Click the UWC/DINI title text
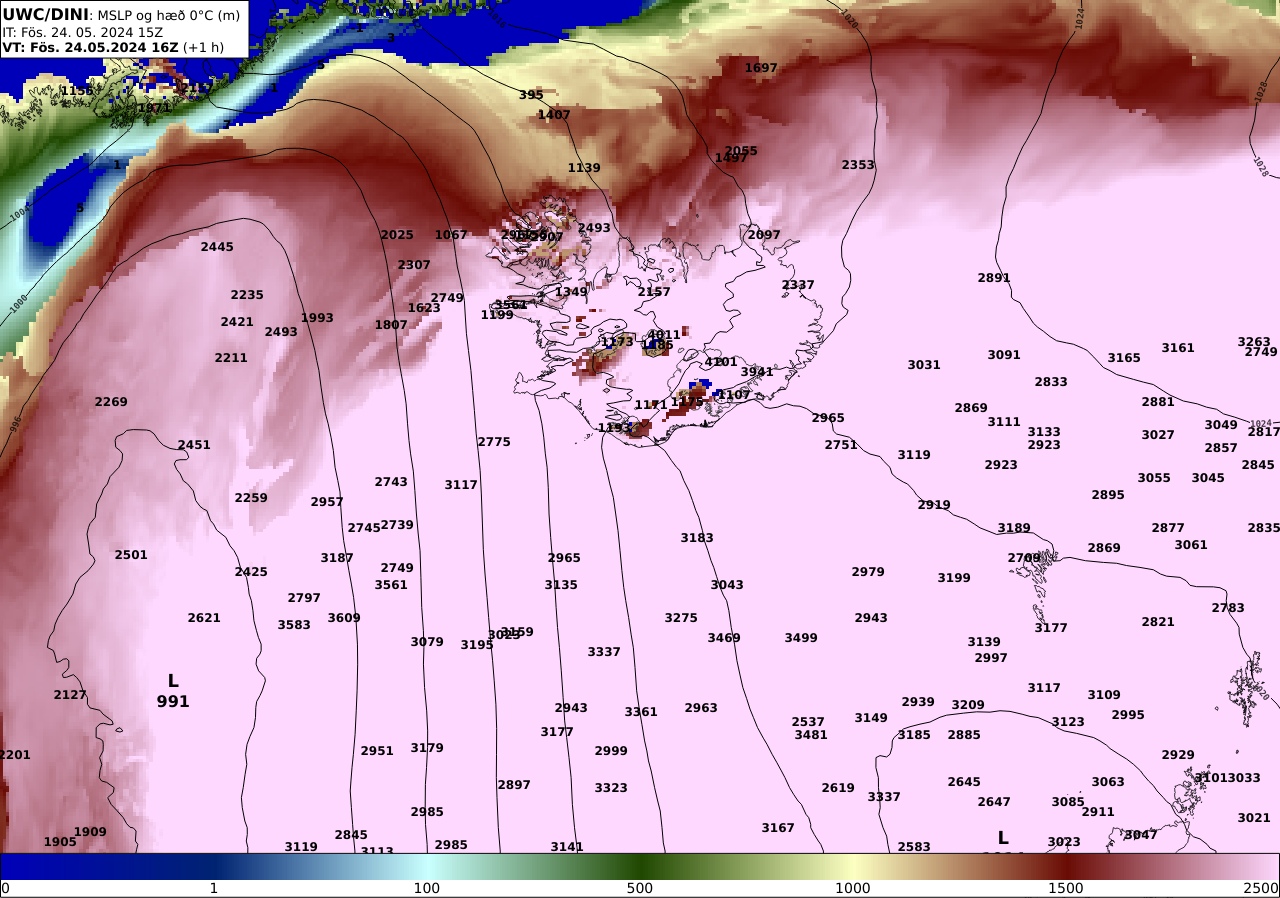Screen dimensions: 1280x898 (x=46, y=14)
